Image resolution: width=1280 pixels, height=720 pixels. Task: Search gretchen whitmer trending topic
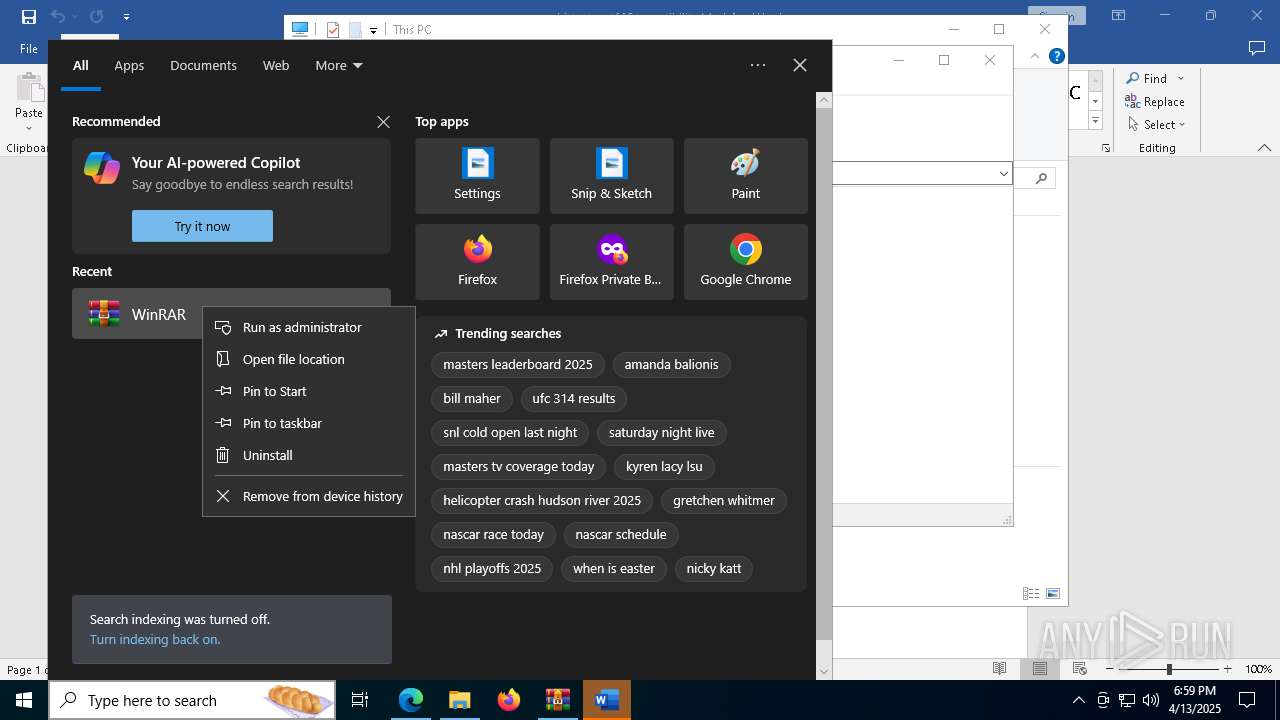(x=724, y=501)
